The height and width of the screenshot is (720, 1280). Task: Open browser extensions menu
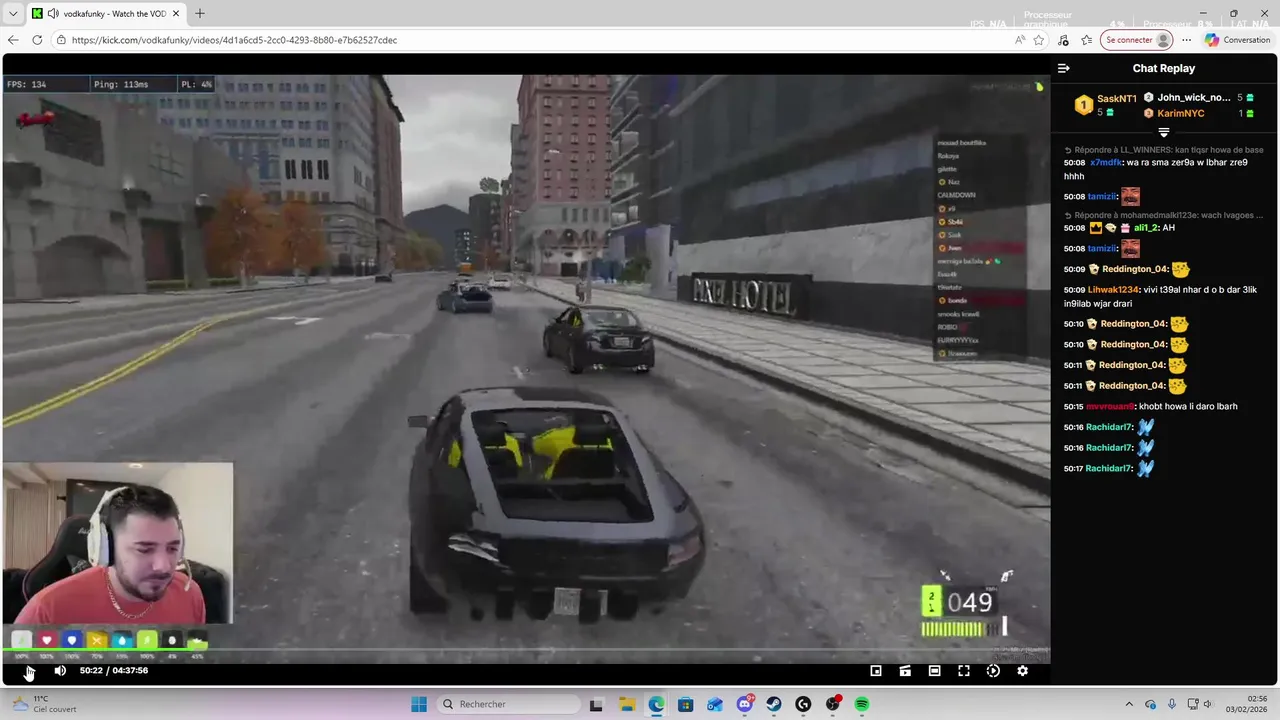point(1063,40)
